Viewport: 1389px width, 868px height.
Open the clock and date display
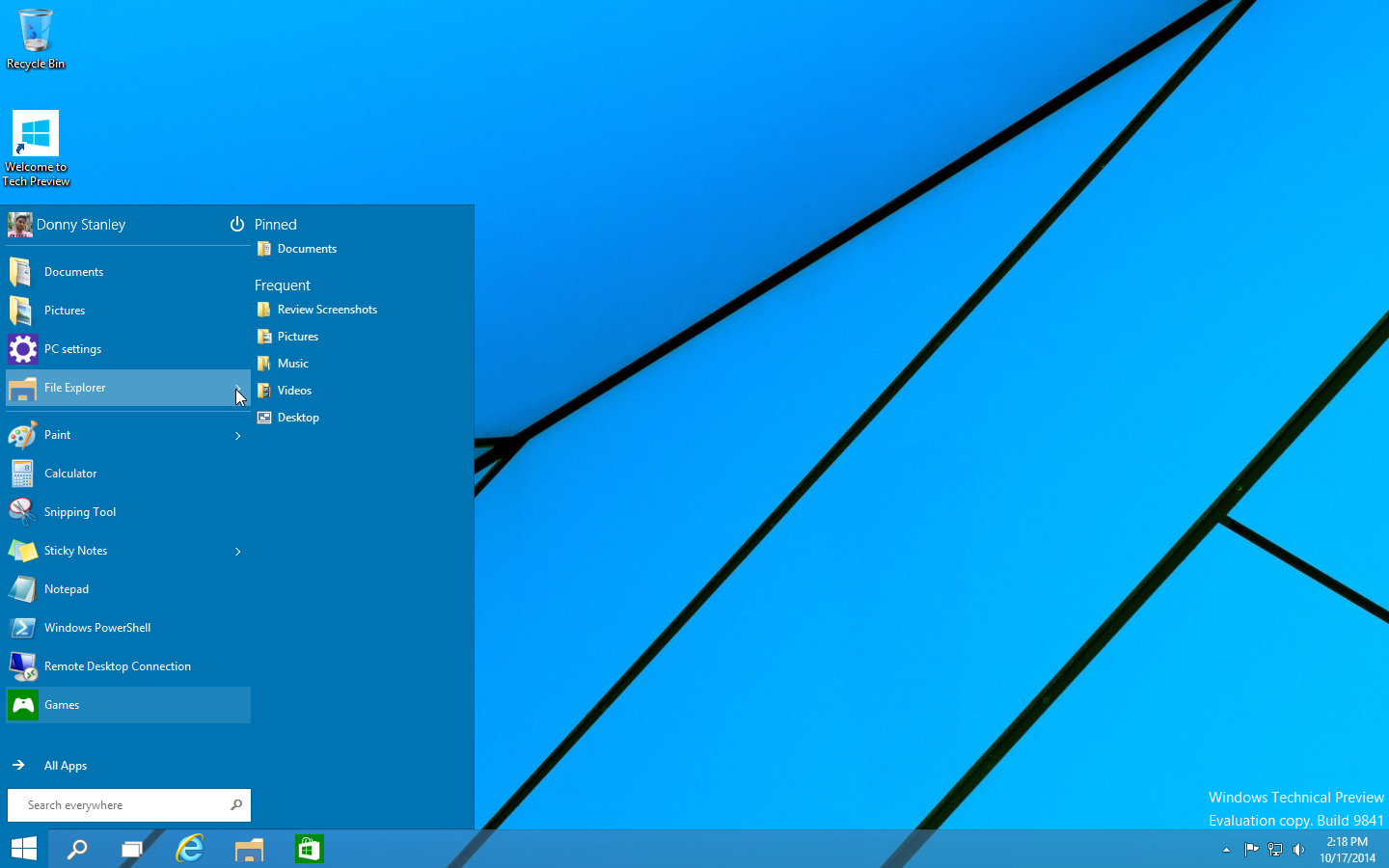click(1348, 850)
